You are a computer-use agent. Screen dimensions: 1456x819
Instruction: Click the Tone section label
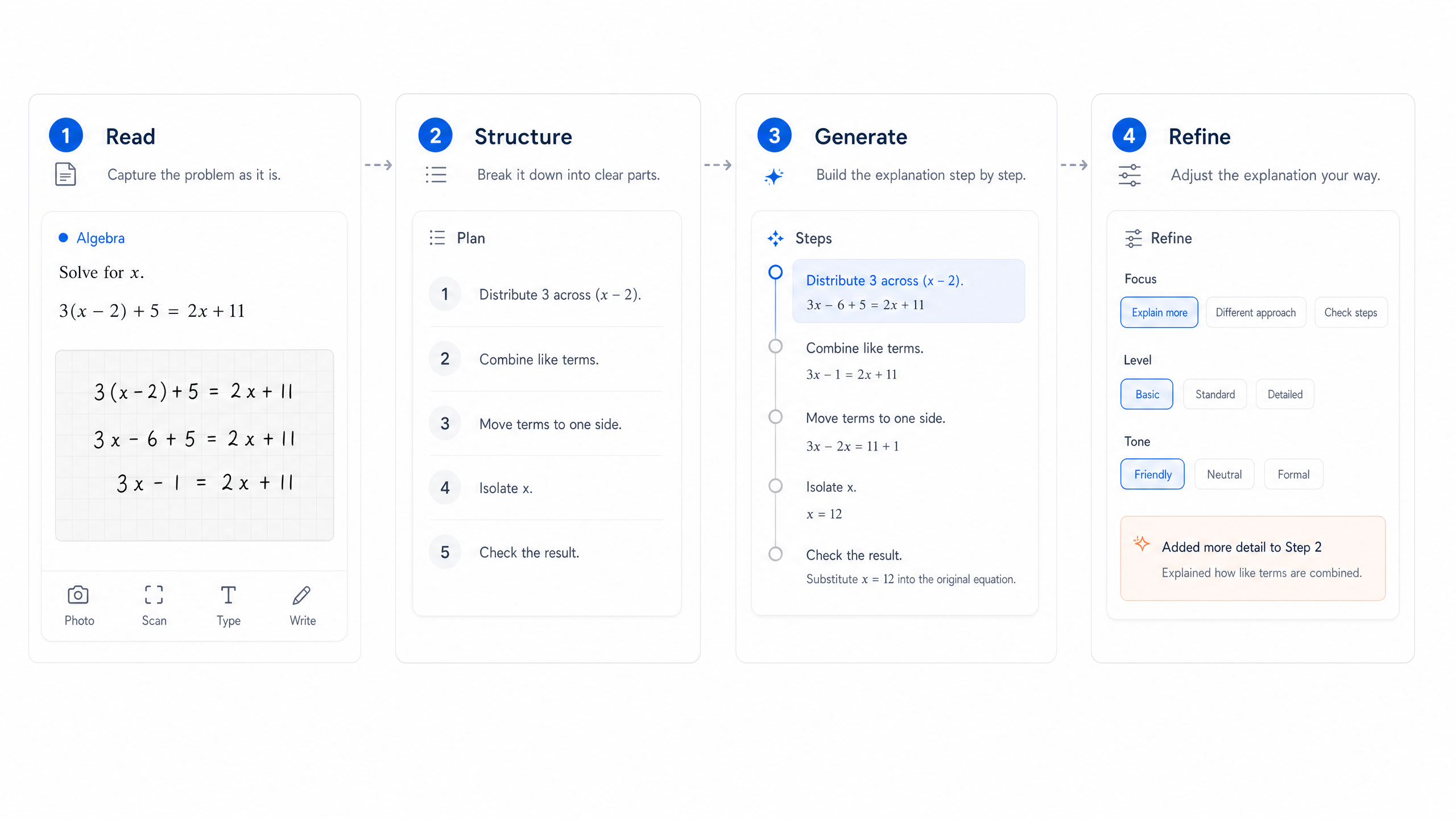tap(1137, 441)
